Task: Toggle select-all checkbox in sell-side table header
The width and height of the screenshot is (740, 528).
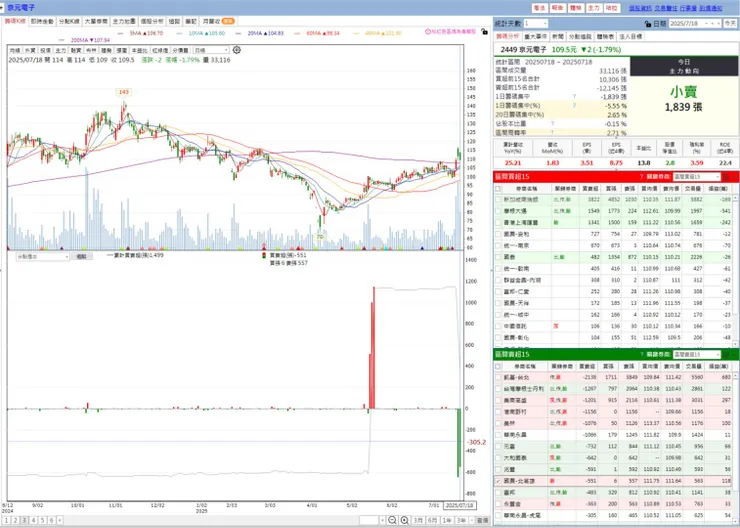Action: point(498,366)
